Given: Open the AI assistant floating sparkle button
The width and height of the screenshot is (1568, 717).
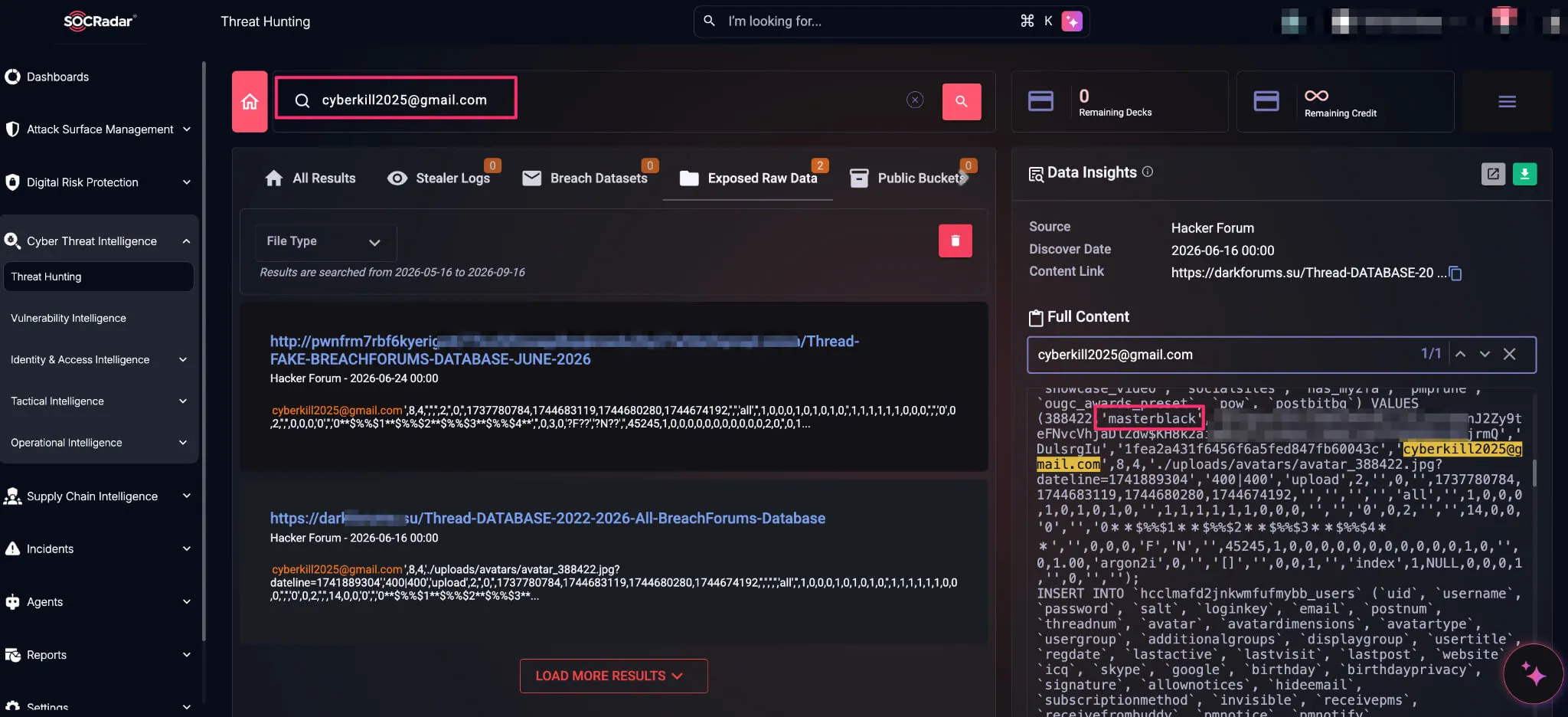Looking at the screenshot, I should tap(1533, 674).
